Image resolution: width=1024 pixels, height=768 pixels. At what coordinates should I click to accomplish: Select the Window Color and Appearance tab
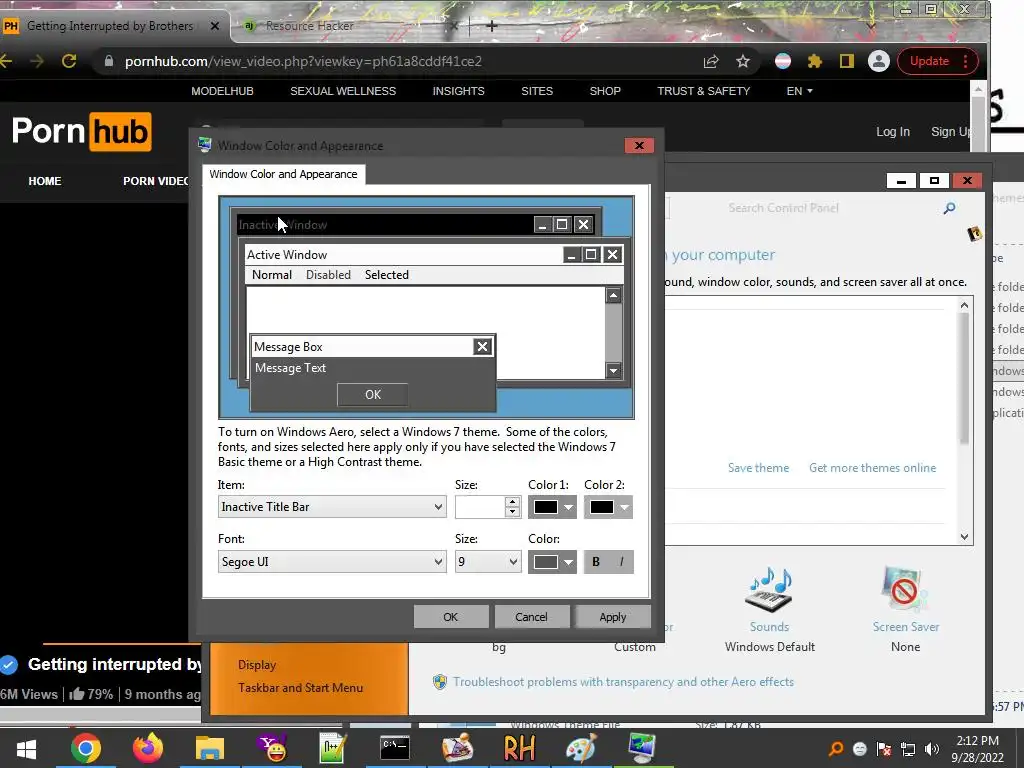[283, 174]
